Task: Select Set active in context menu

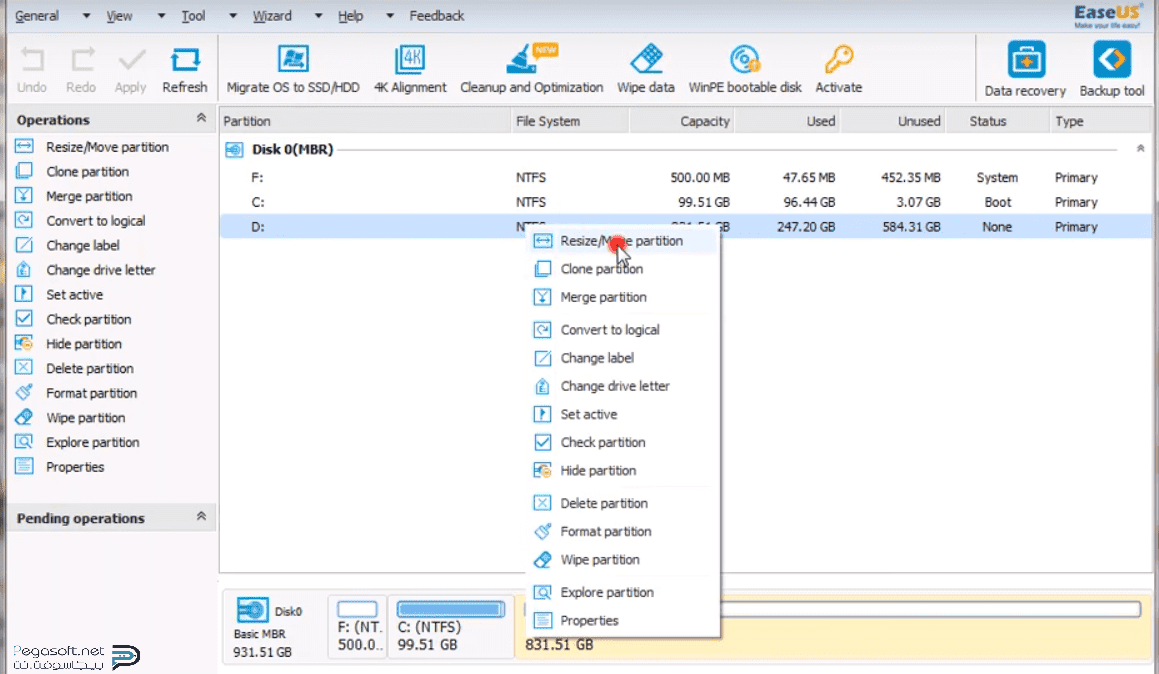Action: (x=622, y=414)
